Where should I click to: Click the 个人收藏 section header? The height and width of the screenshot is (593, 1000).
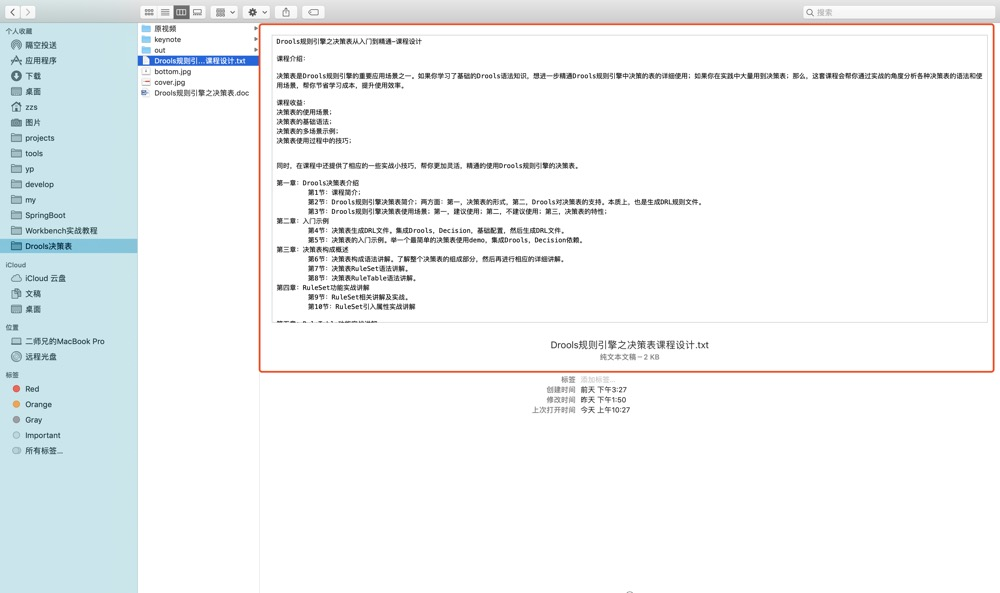(18, 31)
